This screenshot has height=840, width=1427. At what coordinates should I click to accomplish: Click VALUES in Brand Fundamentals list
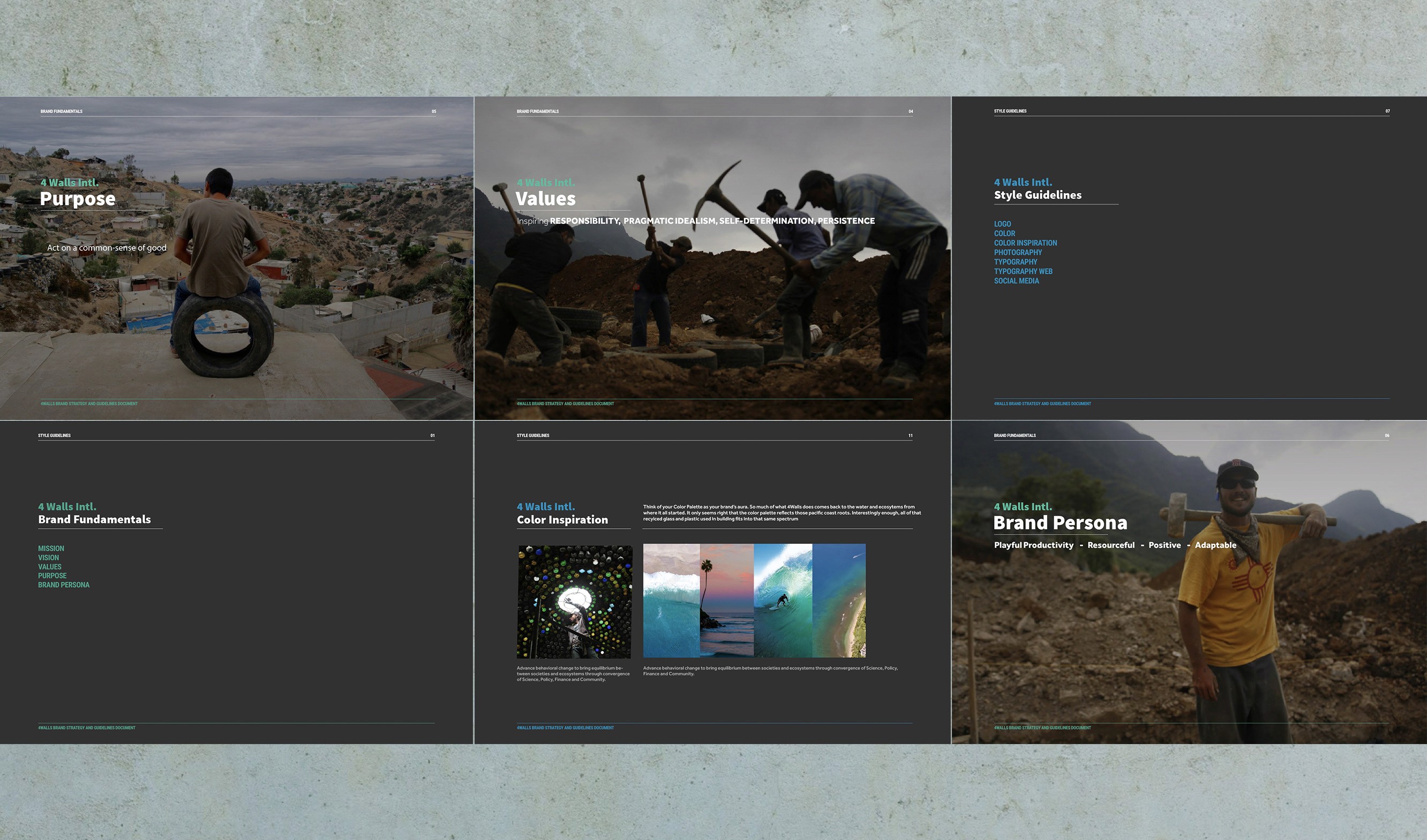pos(50,566)
